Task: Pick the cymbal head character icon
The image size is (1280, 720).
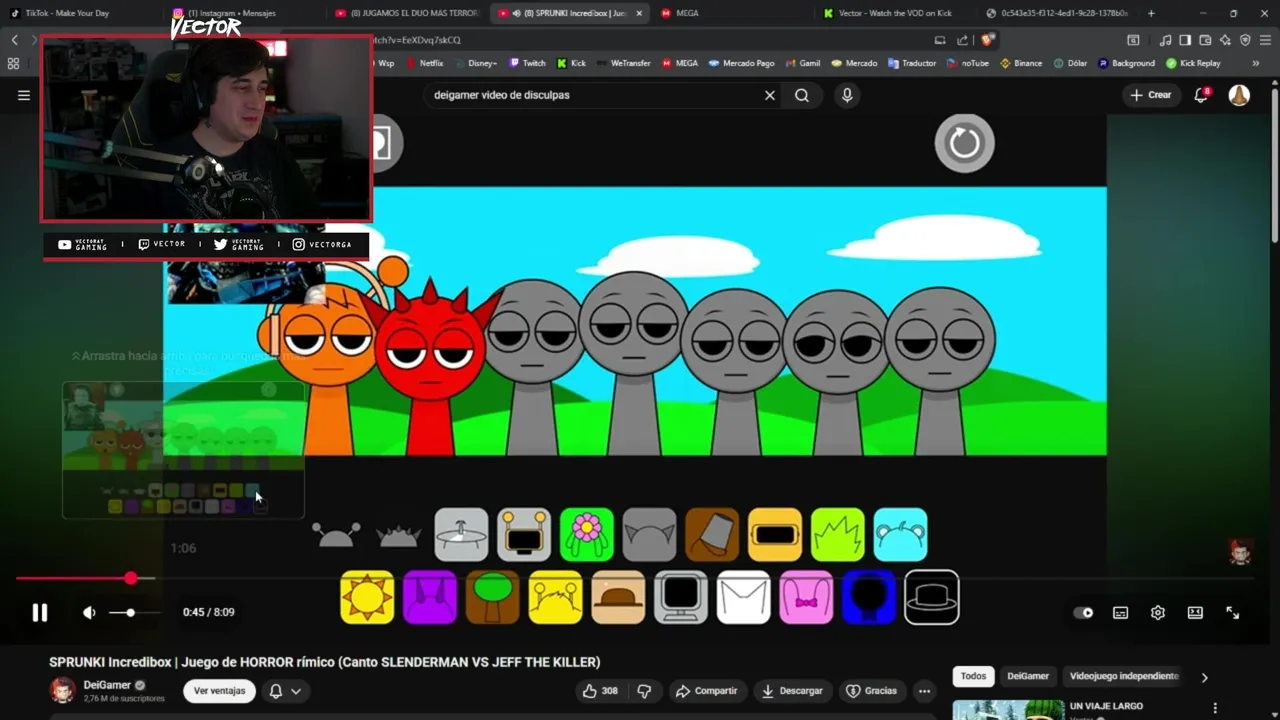Action: pos(461,535)
